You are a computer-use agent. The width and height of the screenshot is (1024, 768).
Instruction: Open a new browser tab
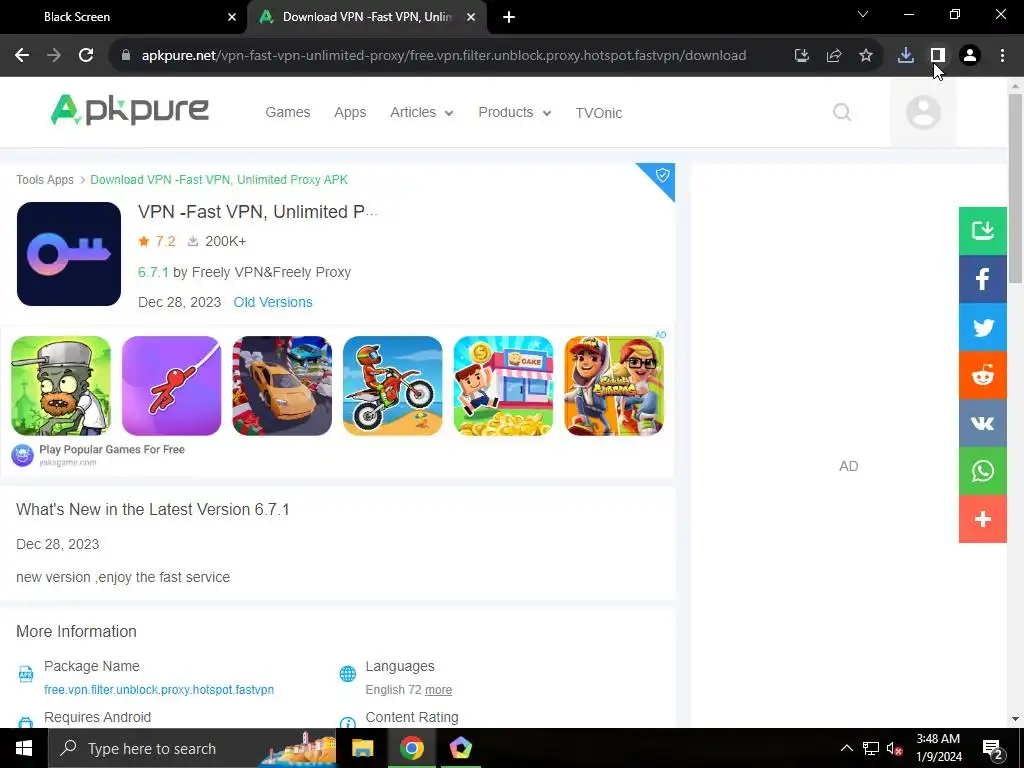[x=509, y=17]
